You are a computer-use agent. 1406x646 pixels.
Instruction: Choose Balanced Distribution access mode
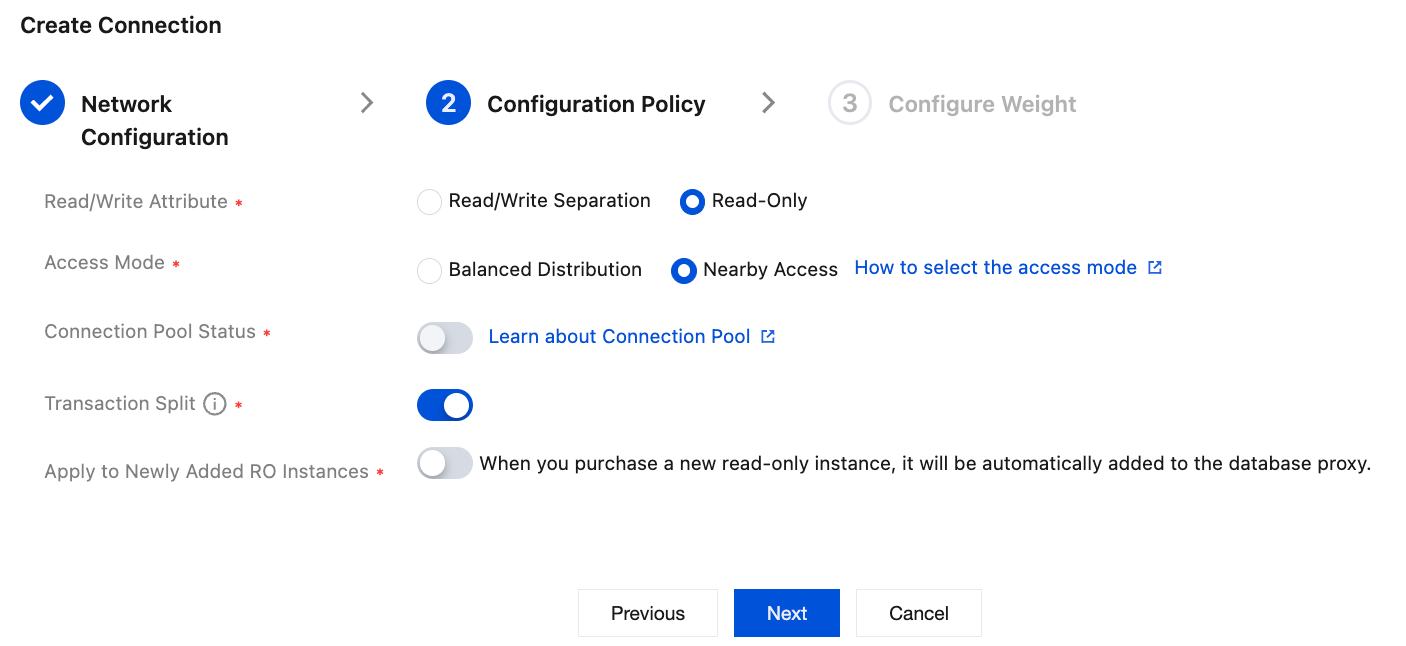click(429, 271)
